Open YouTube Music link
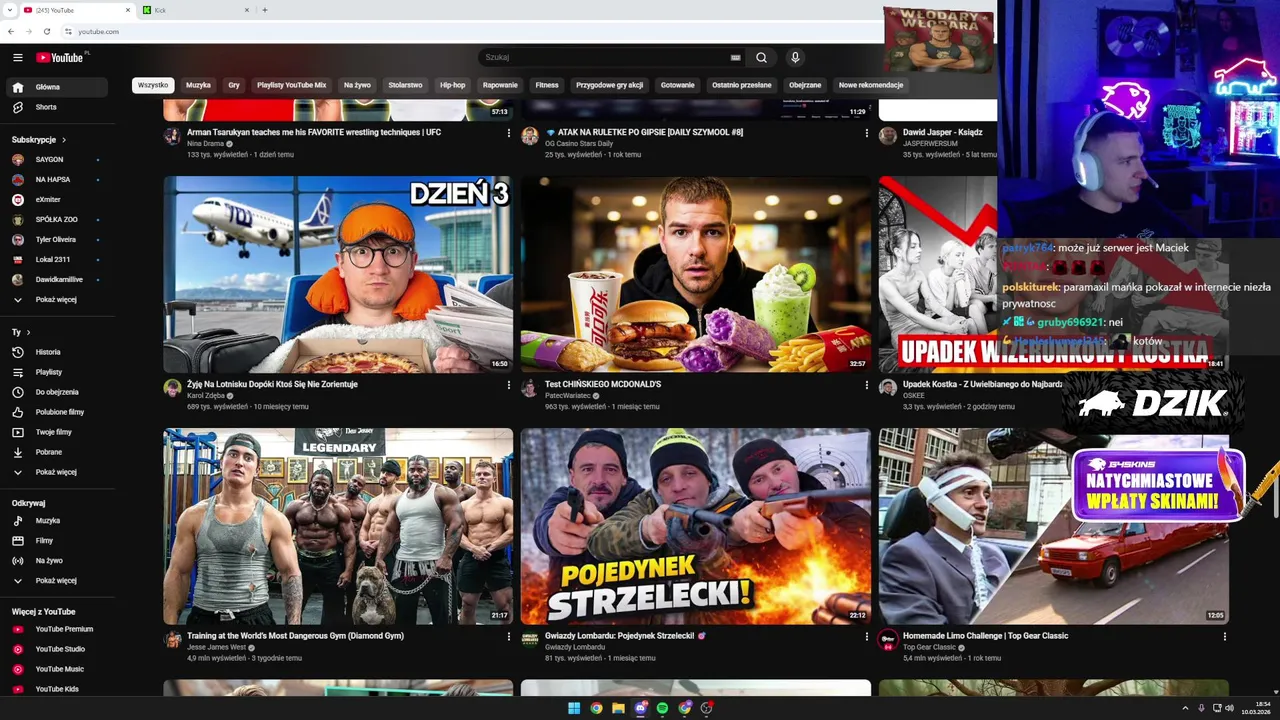The width and height of the screenshot is (1280, 720). click(59, 669)
